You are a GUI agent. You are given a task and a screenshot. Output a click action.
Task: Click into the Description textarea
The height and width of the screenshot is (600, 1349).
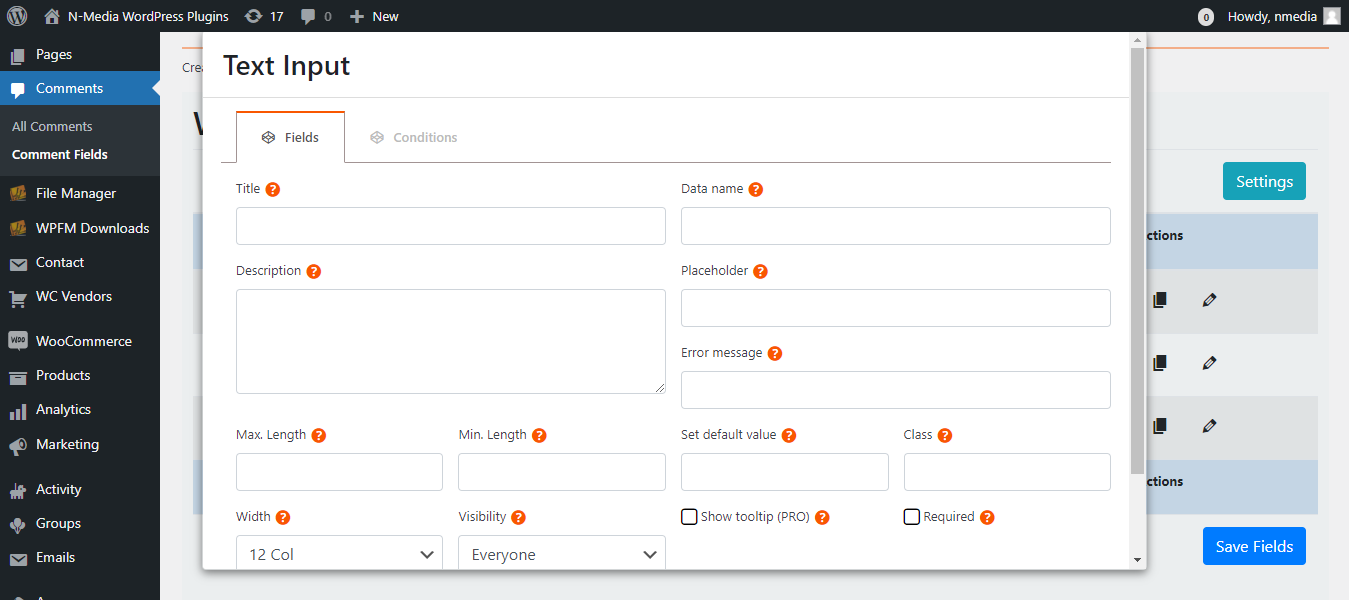tap(451, 341)
